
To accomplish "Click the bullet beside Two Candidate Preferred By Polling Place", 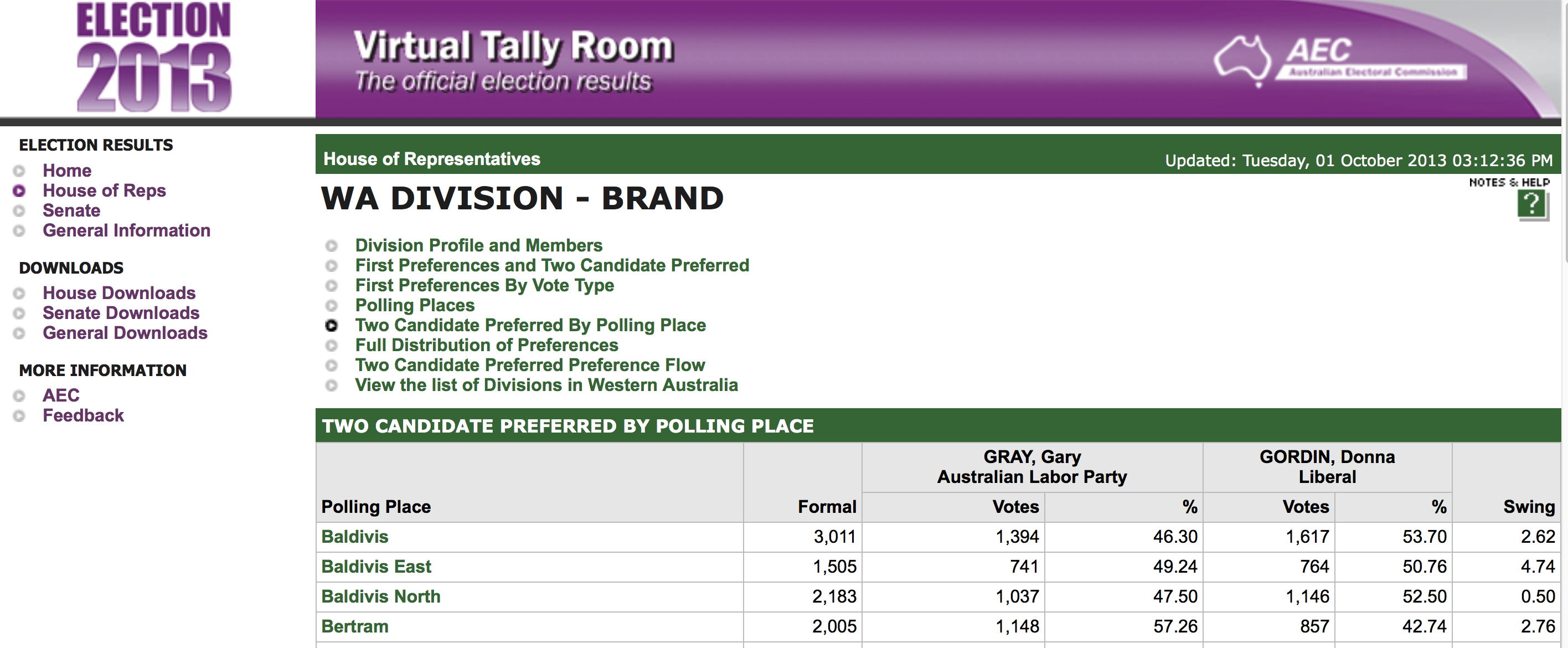I will pyautogui.click(x=331, y=326).
